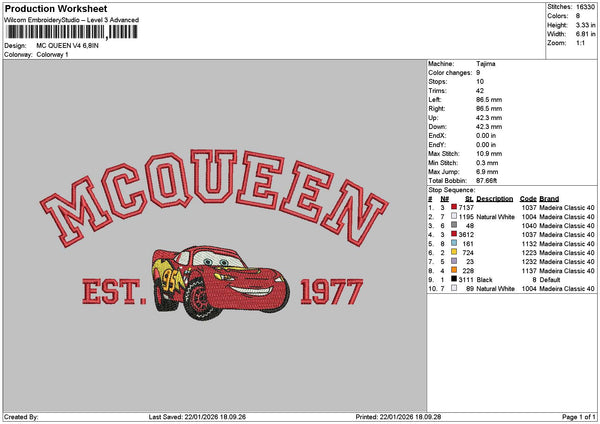Click the 'Description' column header

point(495,199)
